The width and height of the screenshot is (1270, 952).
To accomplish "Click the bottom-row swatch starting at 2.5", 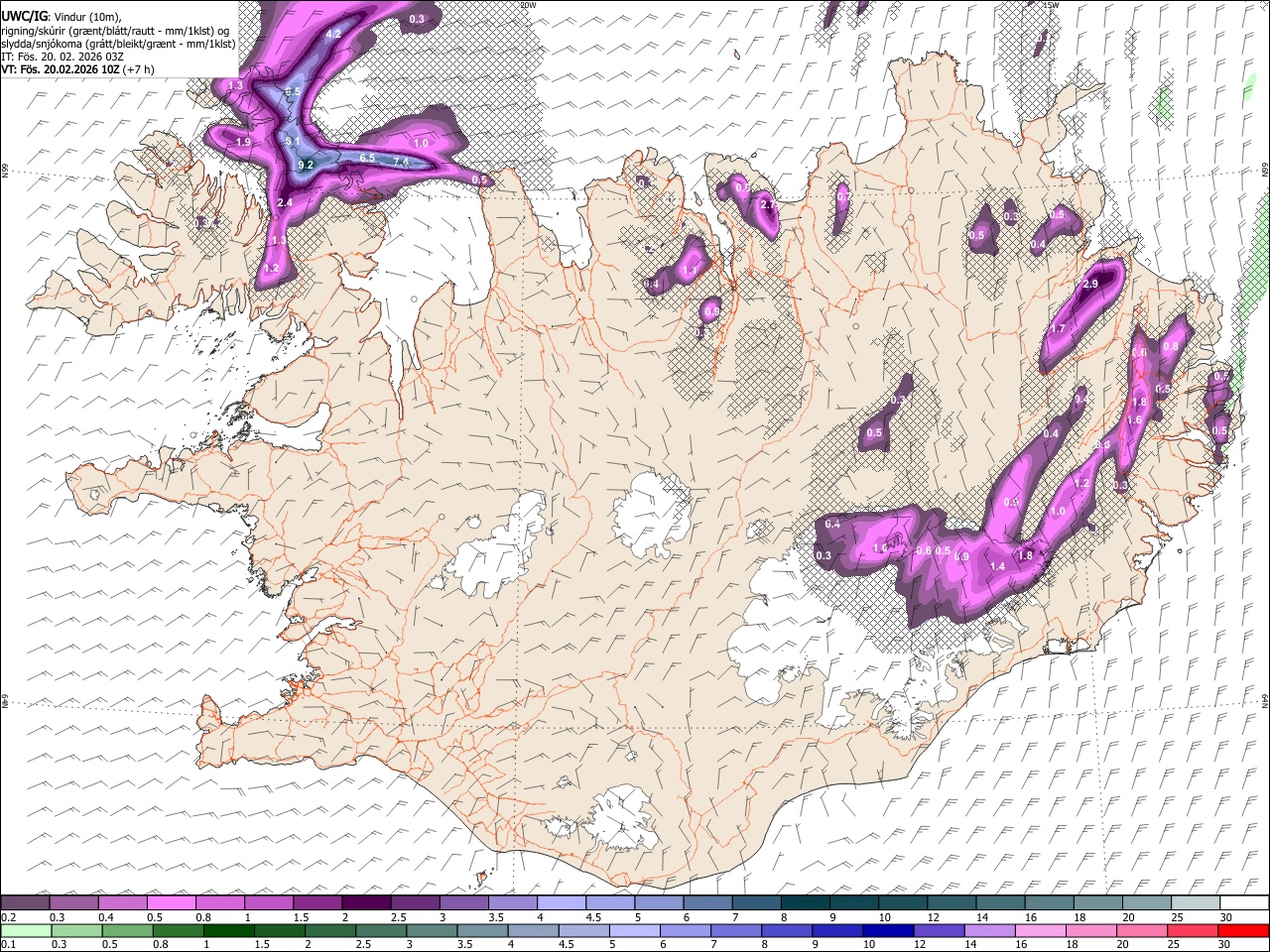I will [x=382, y=930].
